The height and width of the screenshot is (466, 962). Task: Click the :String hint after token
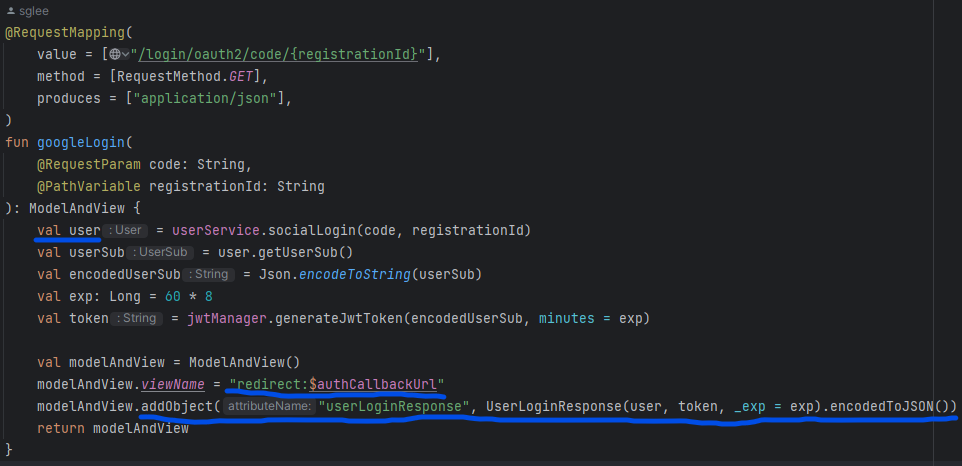click(136, 319)
